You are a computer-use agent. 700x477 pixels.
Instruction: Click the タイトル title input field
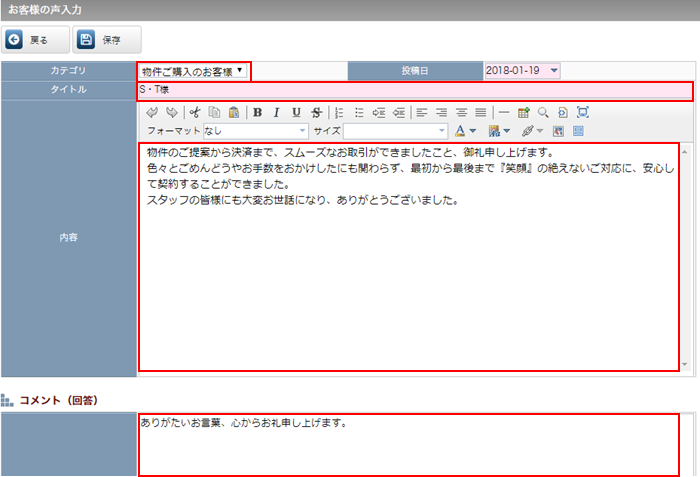(x=415, y=91)
